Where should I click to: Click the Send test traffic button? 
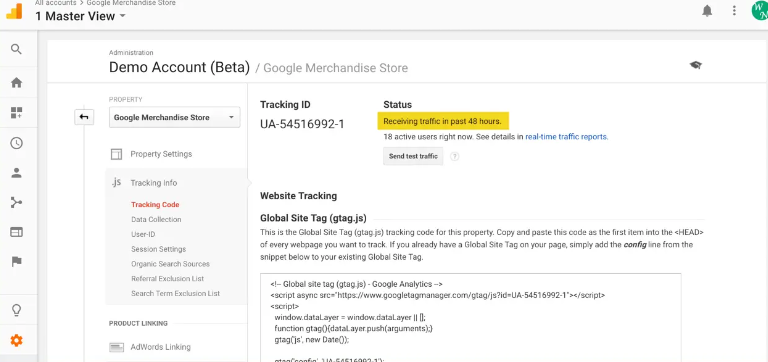(413, 156)
